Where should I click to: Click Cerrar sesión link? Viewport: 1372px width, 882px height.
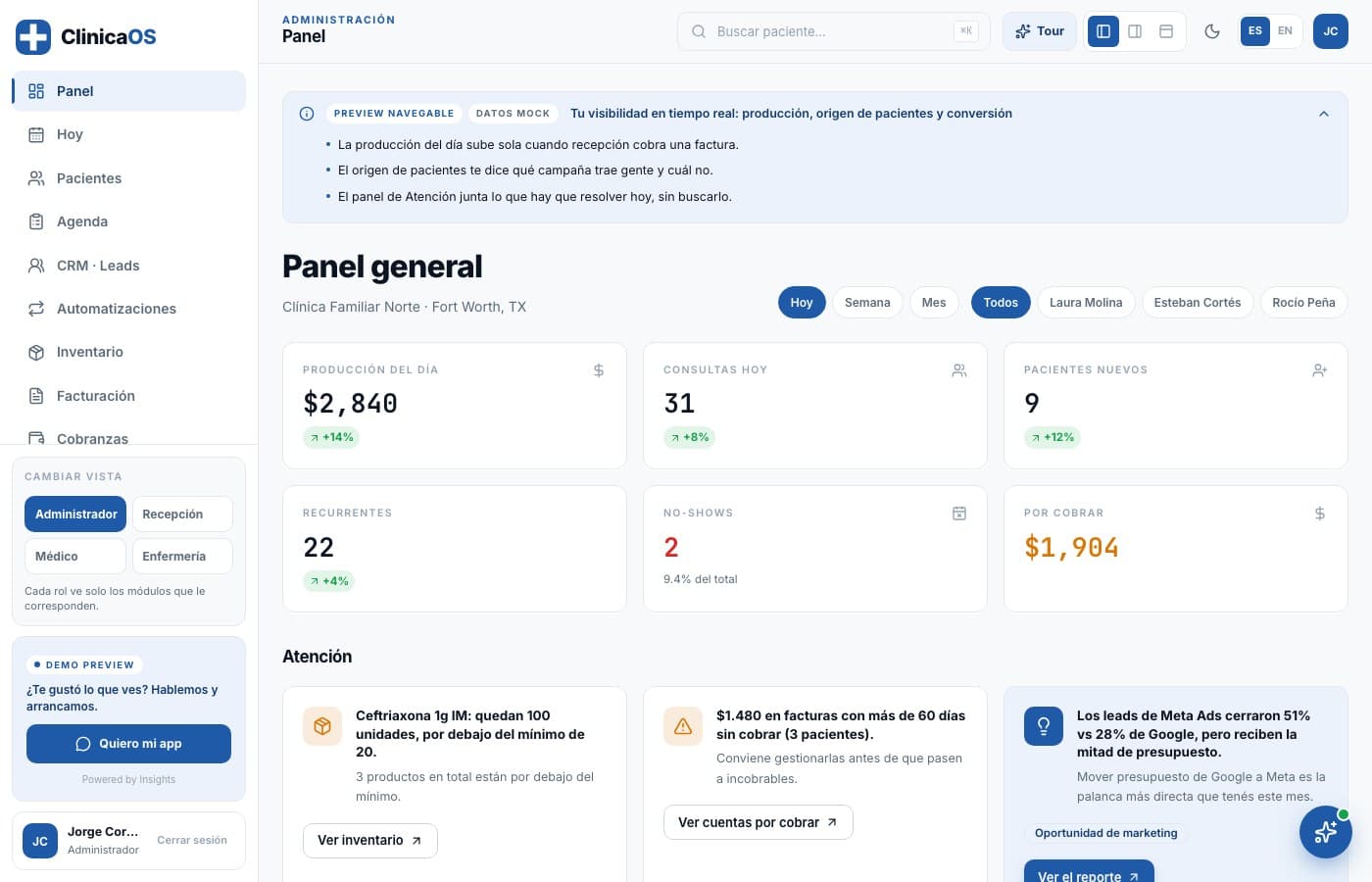192,841
